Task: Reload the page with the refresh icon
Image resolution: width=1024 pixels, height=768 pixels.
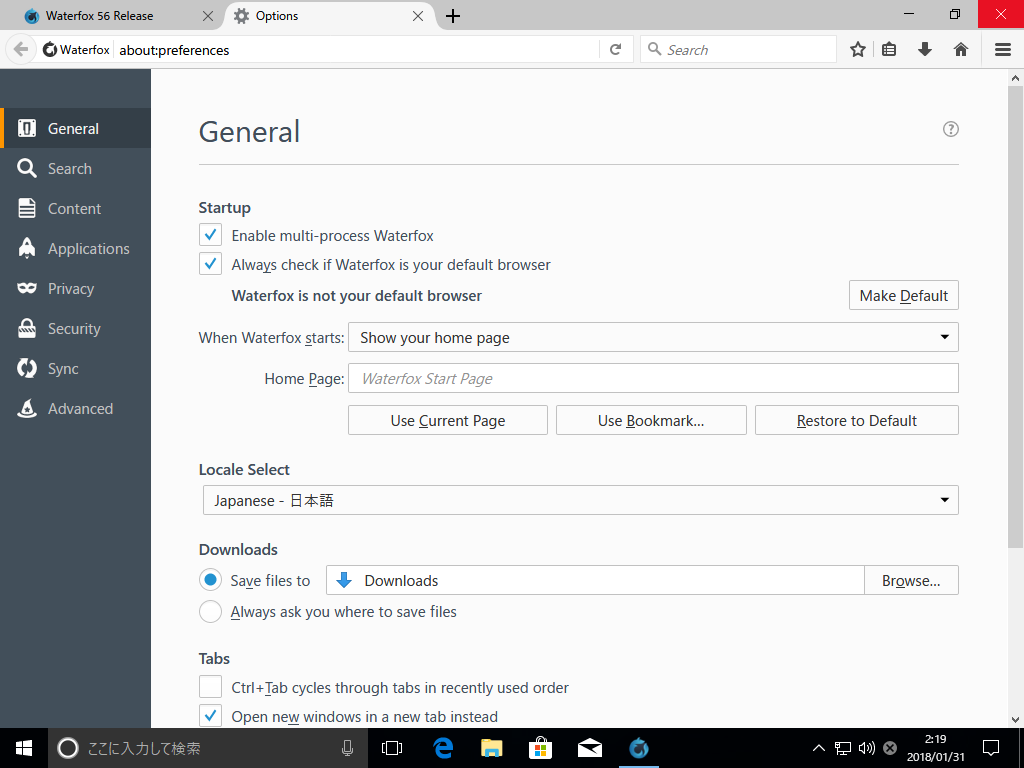Action: point(616,50)
